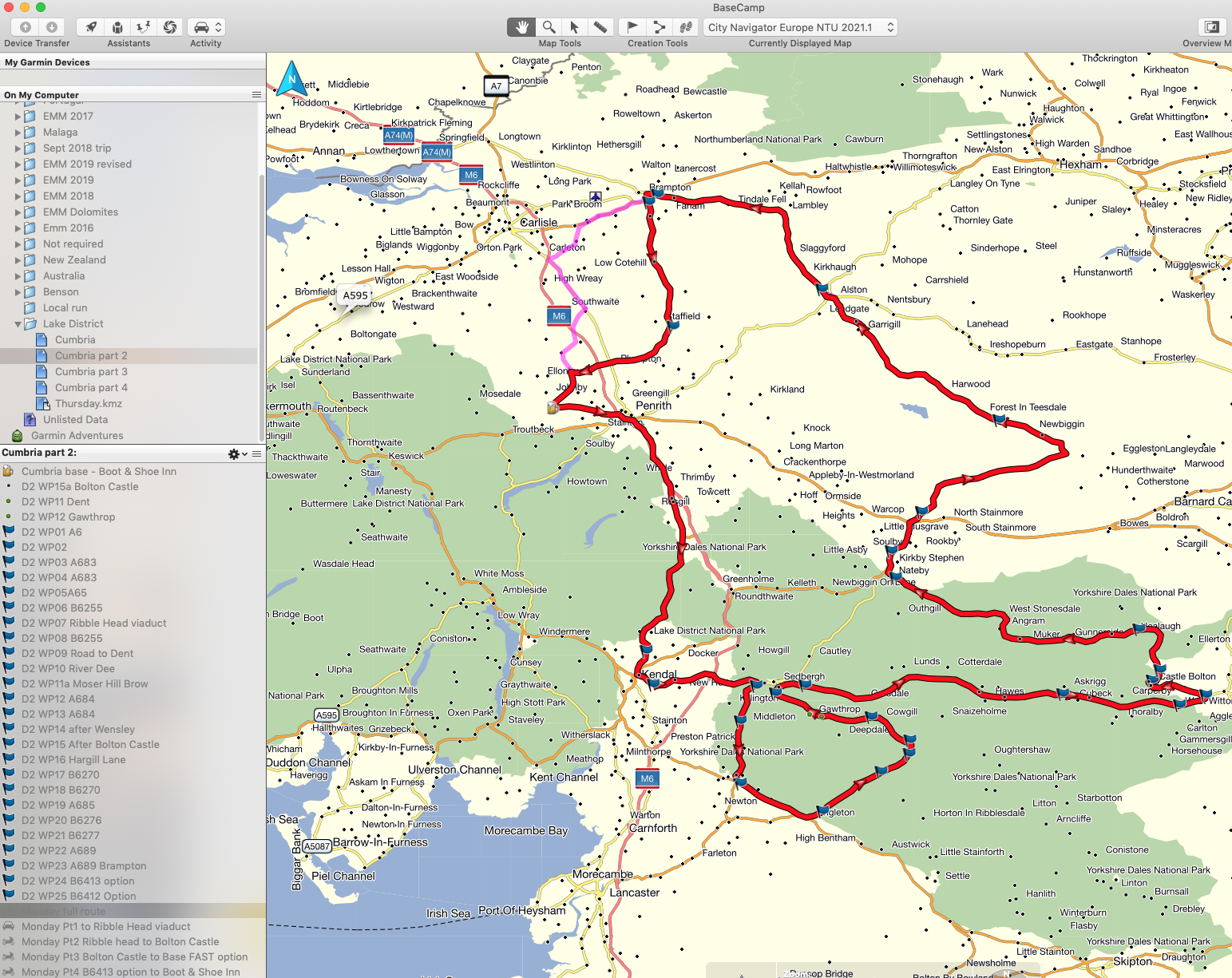Select Monday Pt4 B6413 option route
Image resolution: width=1232 pixels, height=978 pixels.
130,972
